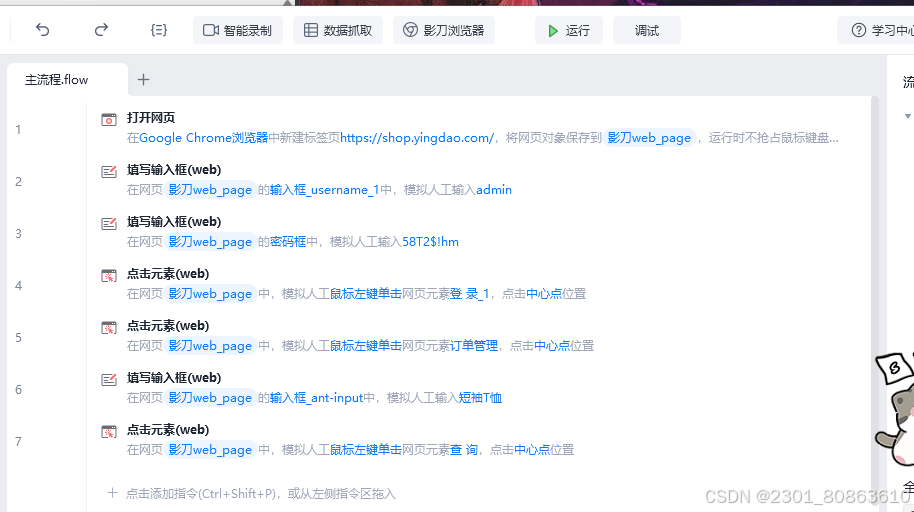The height and width of the screenshot is (512, 914).
Task: Select line number 1 in the gutter
Action: [19, 129]
